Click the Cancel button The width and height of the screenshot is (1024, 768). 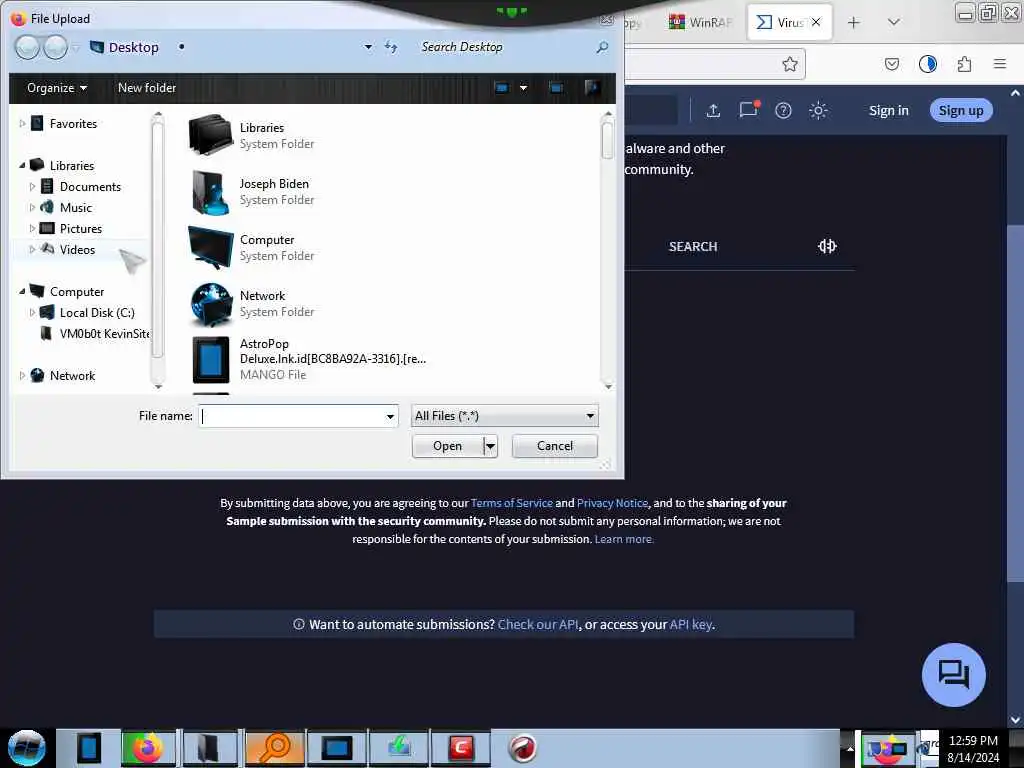click(554, 446)
